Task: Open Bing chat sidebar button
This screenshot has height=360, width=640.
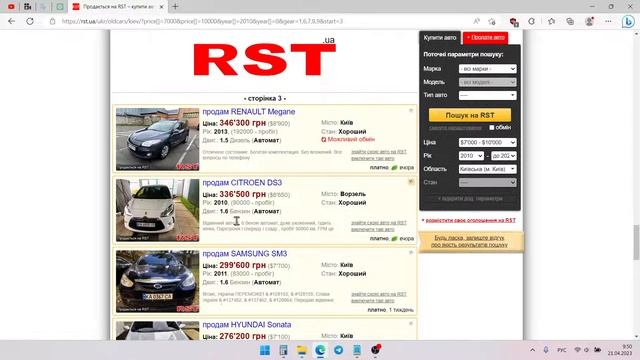Action: click(628, 21)
